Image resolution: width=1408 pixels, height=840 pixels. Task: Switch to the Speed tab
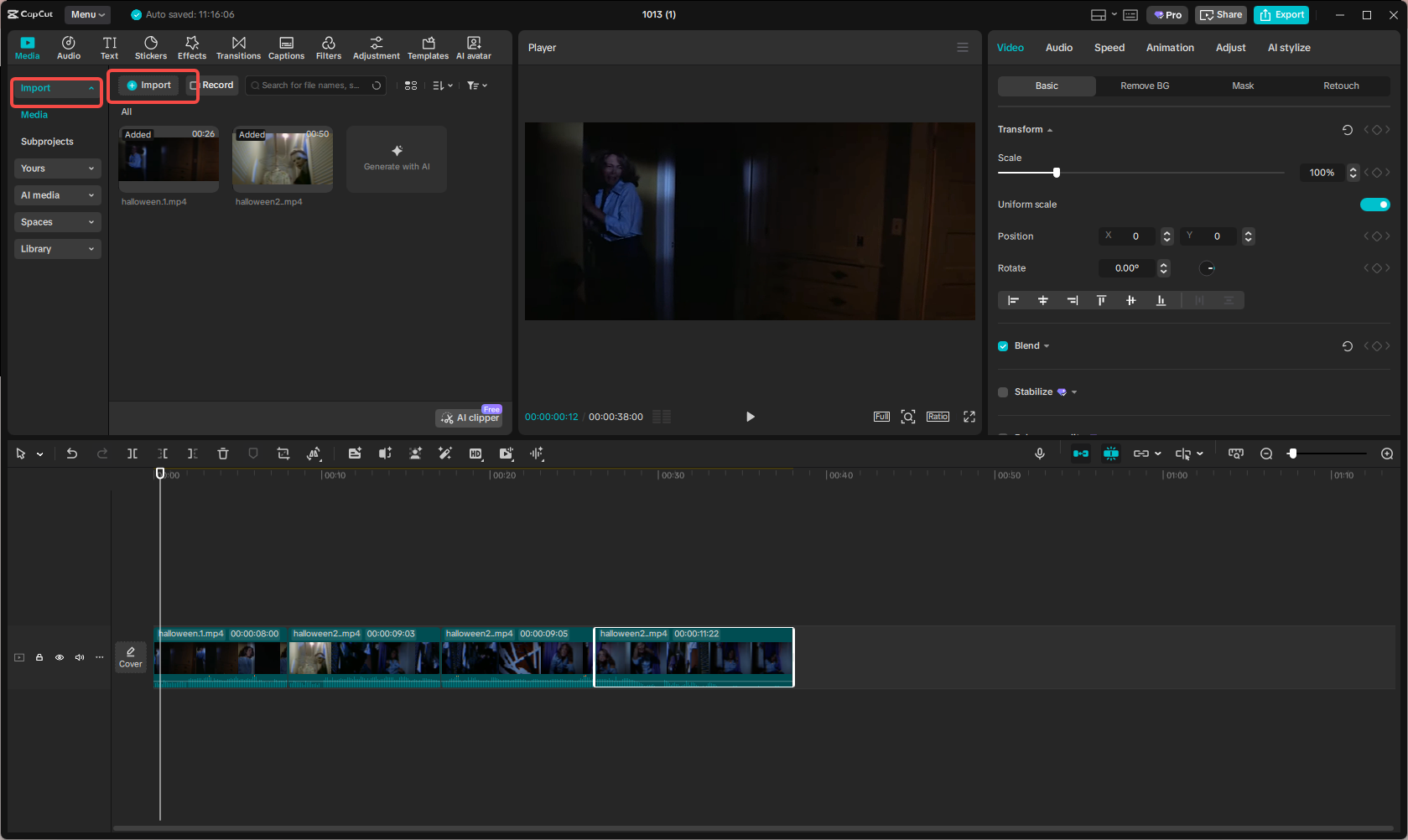tap(1109, 48)
